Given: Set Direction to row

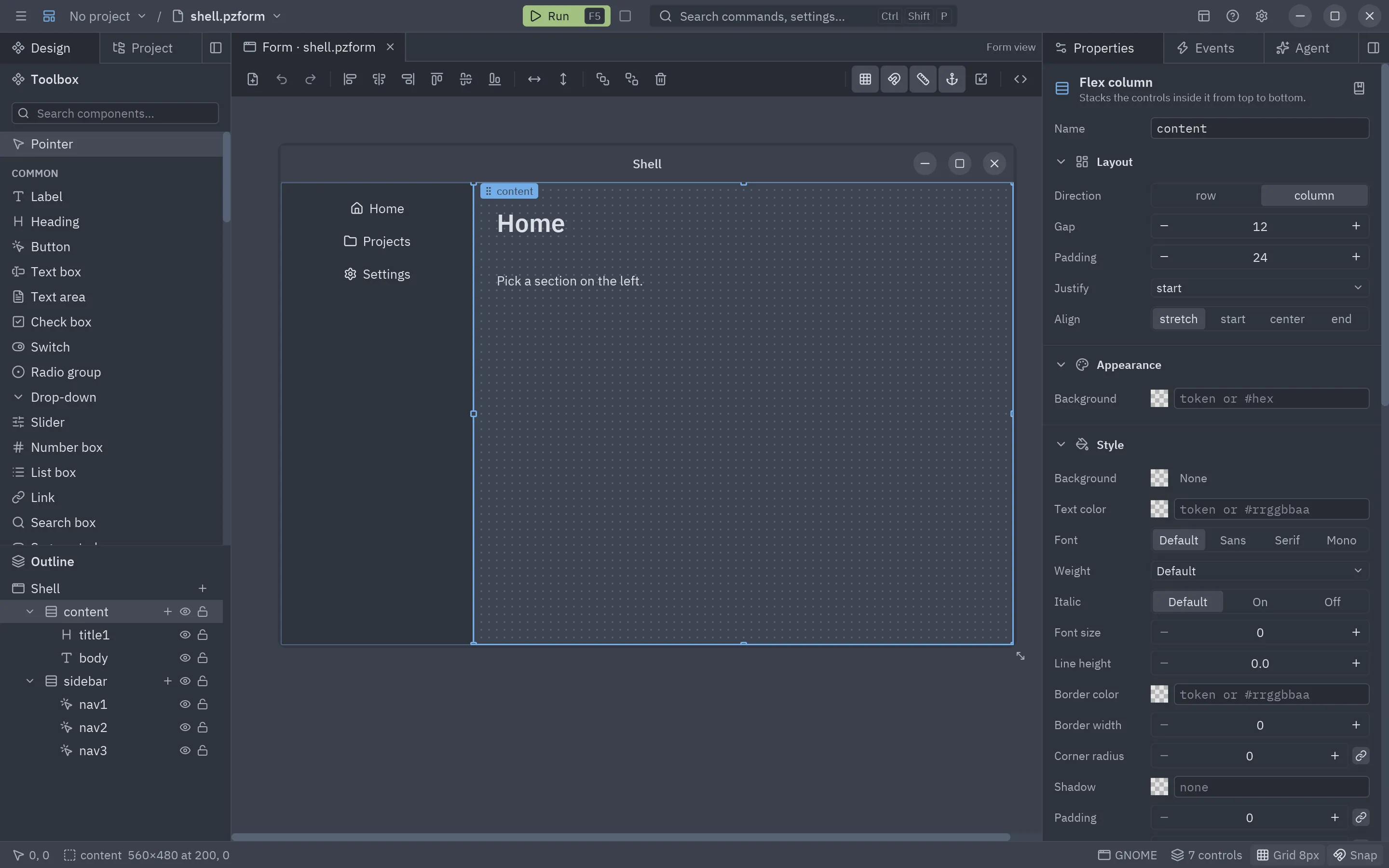Looking at the screenshot, I should [1205, 196].
